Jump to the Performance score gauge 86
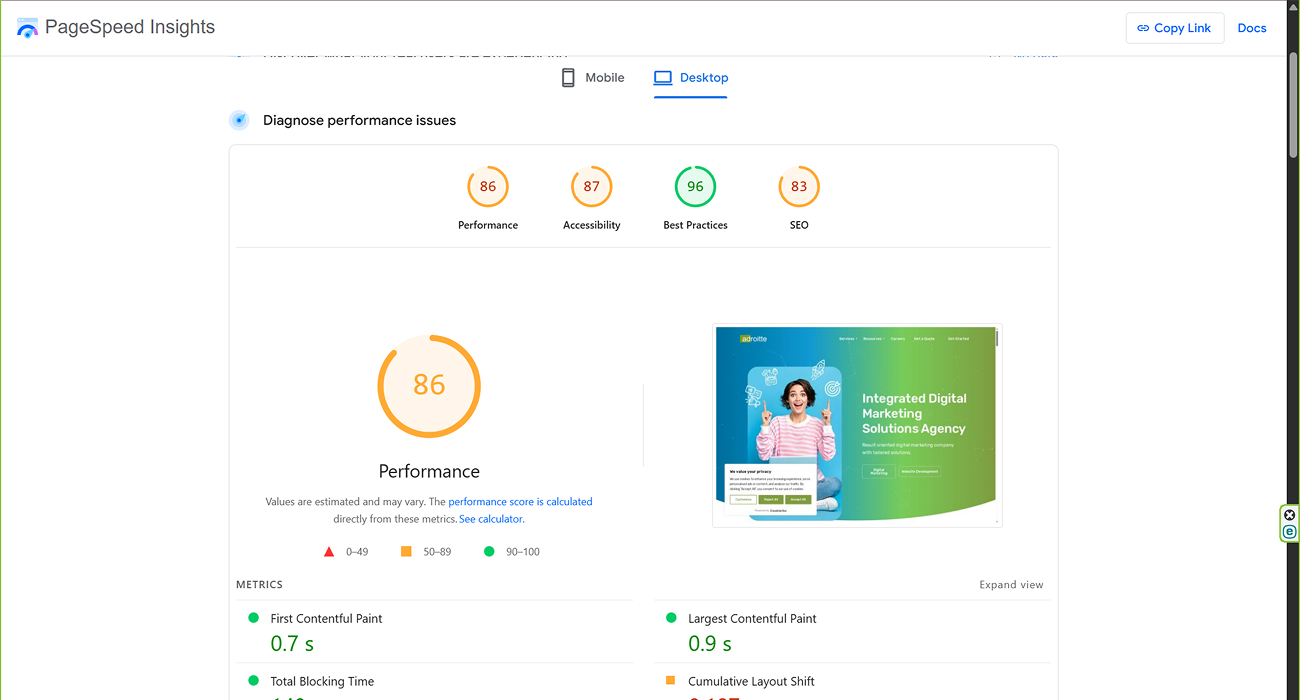 488,186
